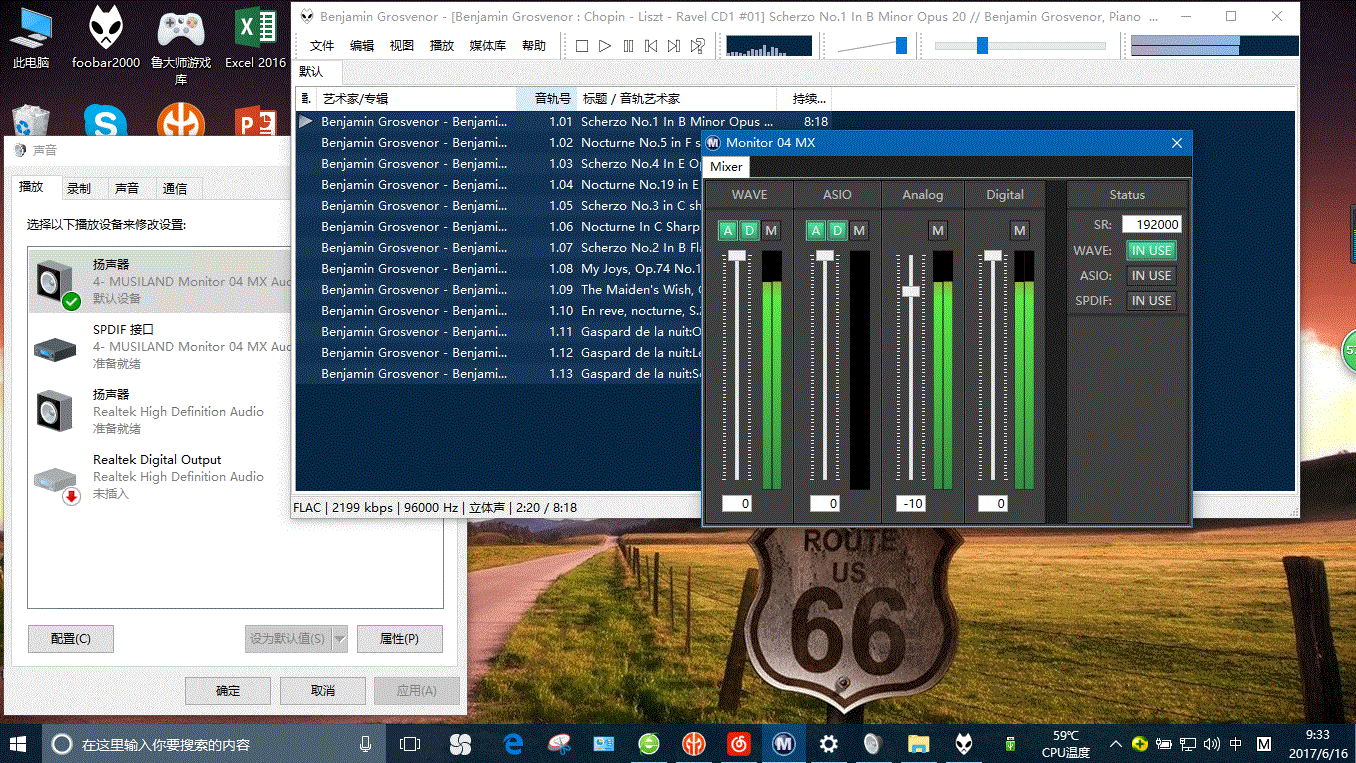
Task: Switch to the 录制 tab in Sound dialog
Action: point(79,188)
